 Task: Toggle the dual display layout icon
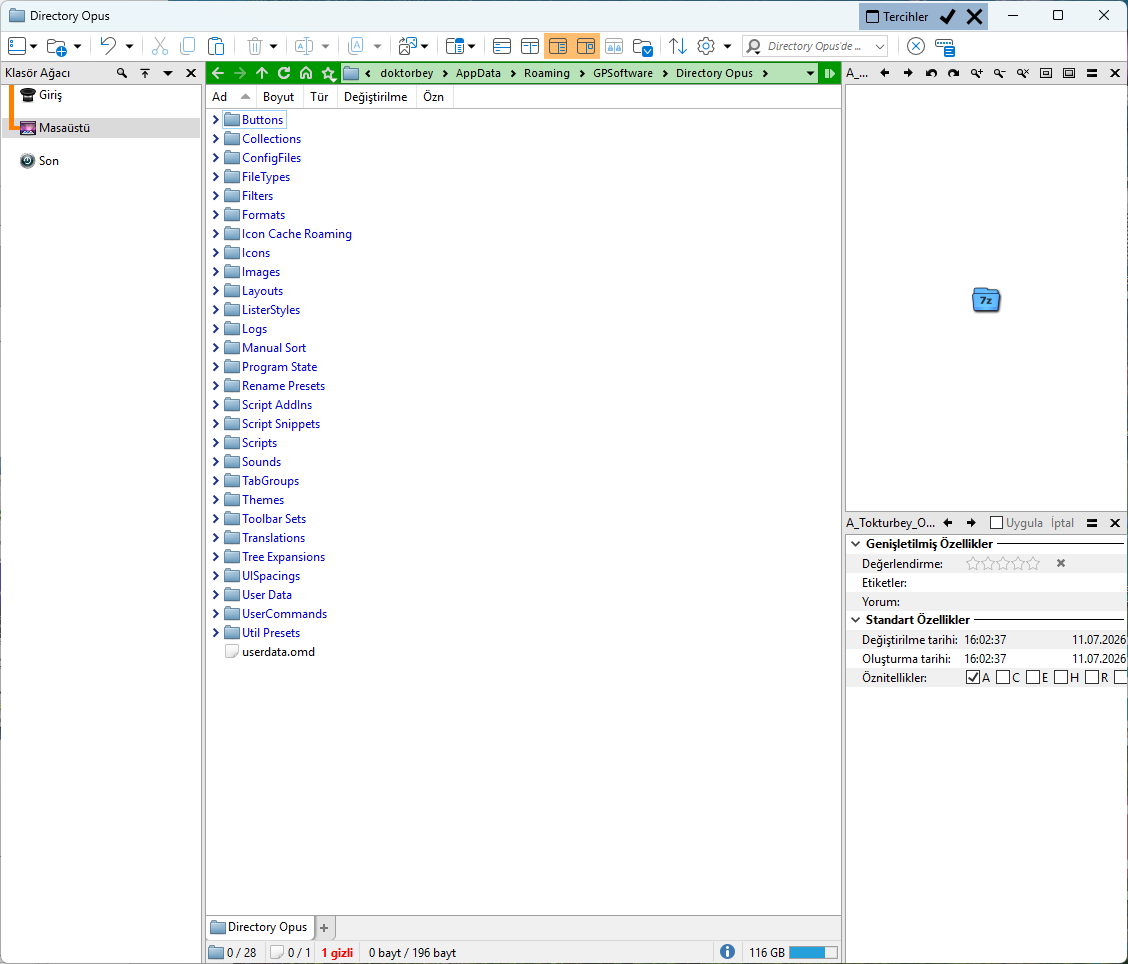[x=529, y=47]
